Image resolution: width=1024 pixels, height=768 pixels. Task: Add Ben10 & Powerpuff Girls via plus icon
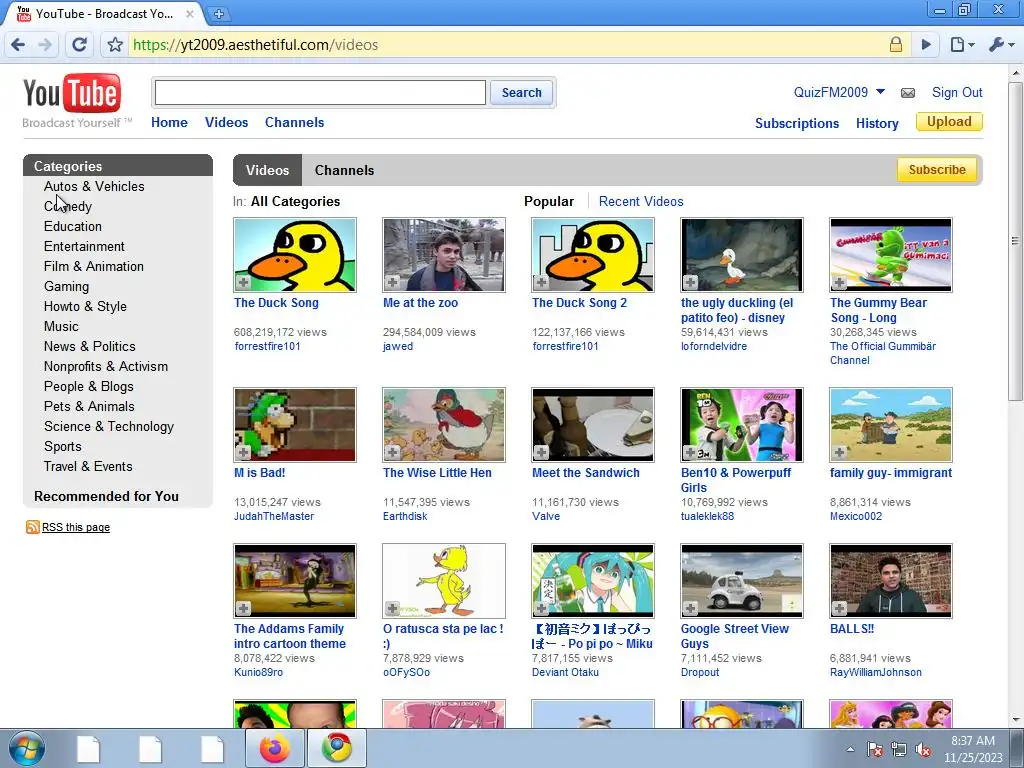tap(690, 452)
